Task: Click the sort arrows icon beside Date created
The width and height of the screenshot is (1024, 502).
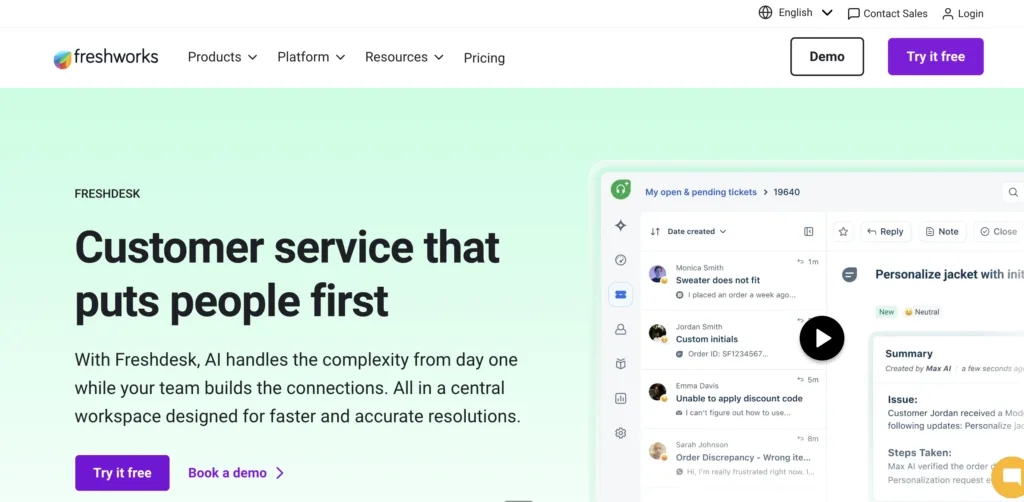Action: (x=655, y=231)
